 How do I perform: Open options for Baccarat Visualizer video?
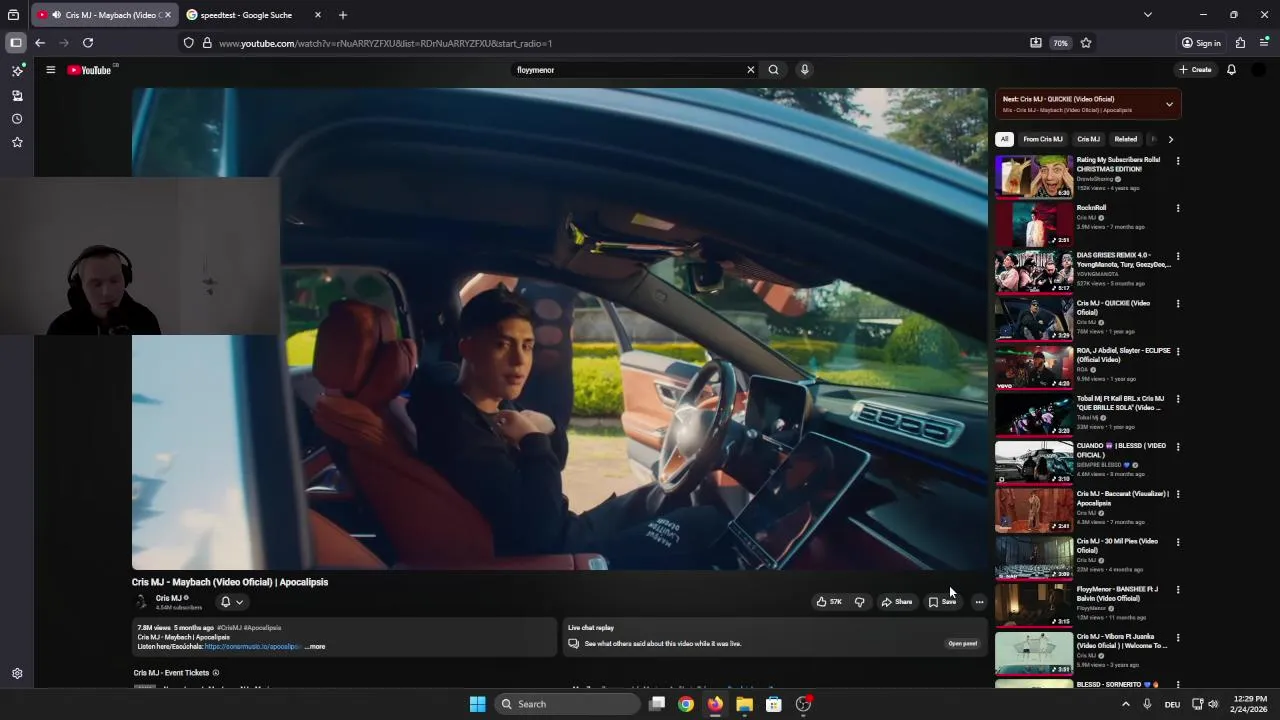(1177, 495)
